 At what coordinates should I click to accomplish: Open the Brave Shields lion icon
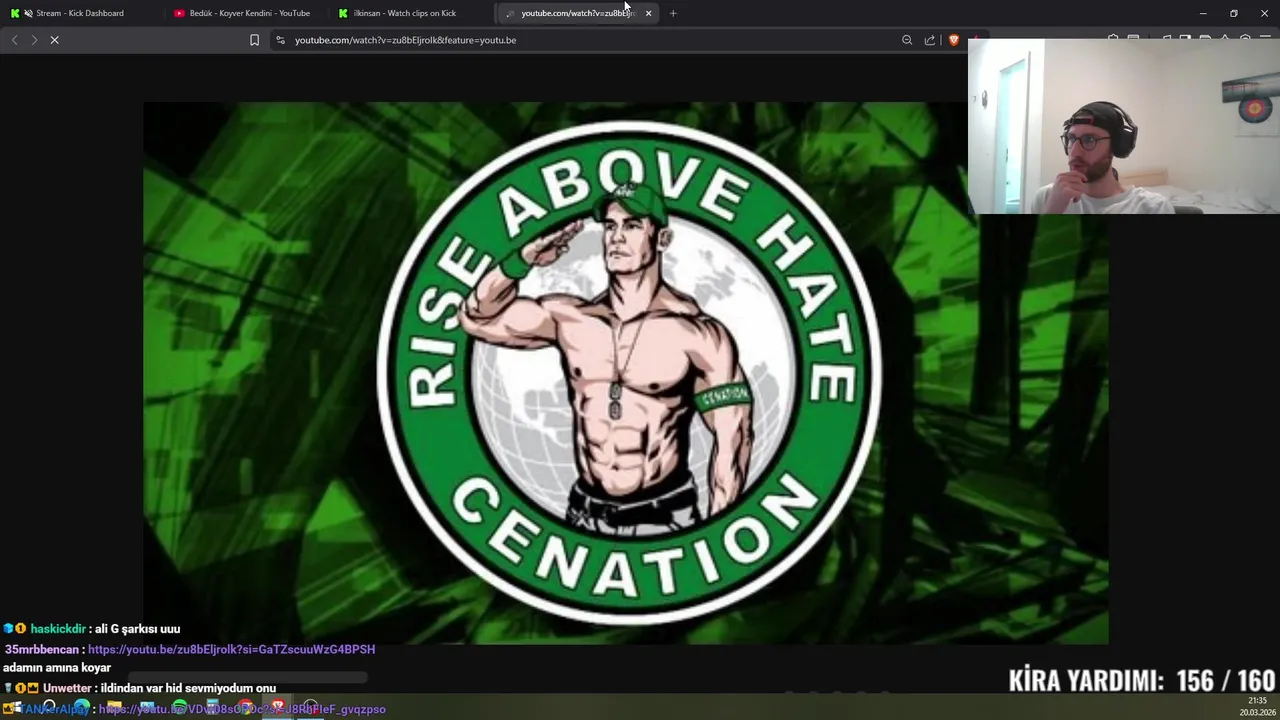(x=954, y=40)
